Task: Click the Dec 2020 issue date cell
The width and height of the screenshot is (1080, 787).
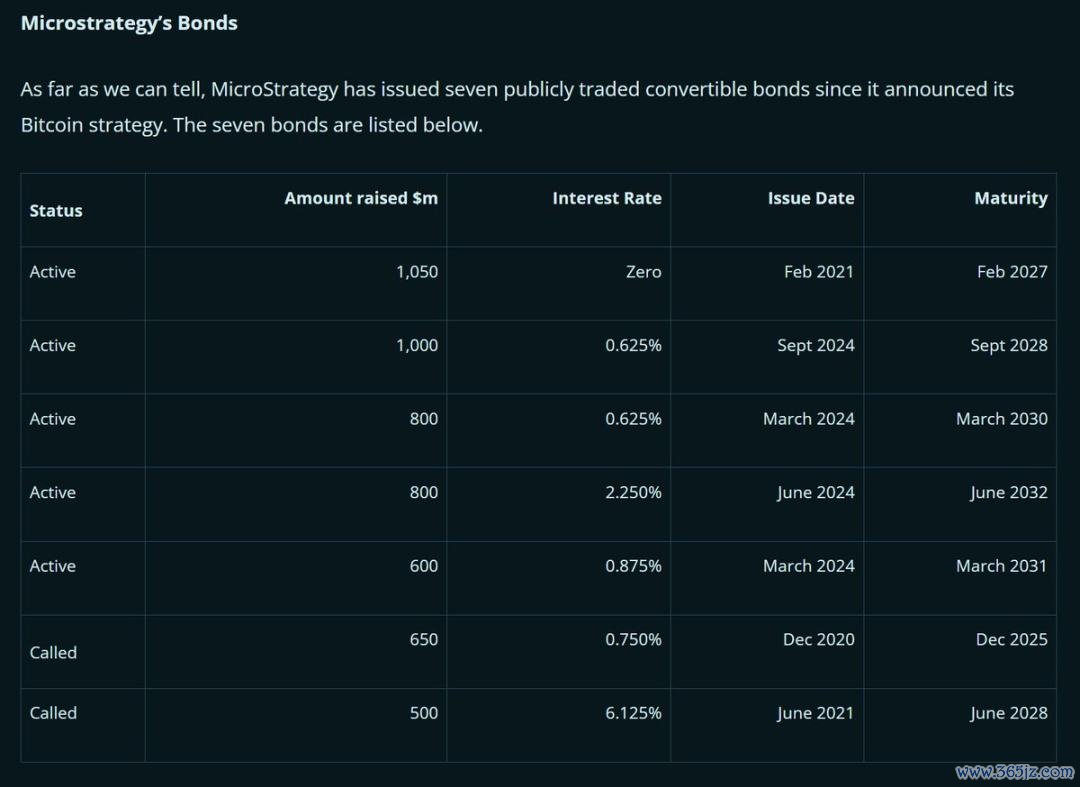Action: click(818, 639)
